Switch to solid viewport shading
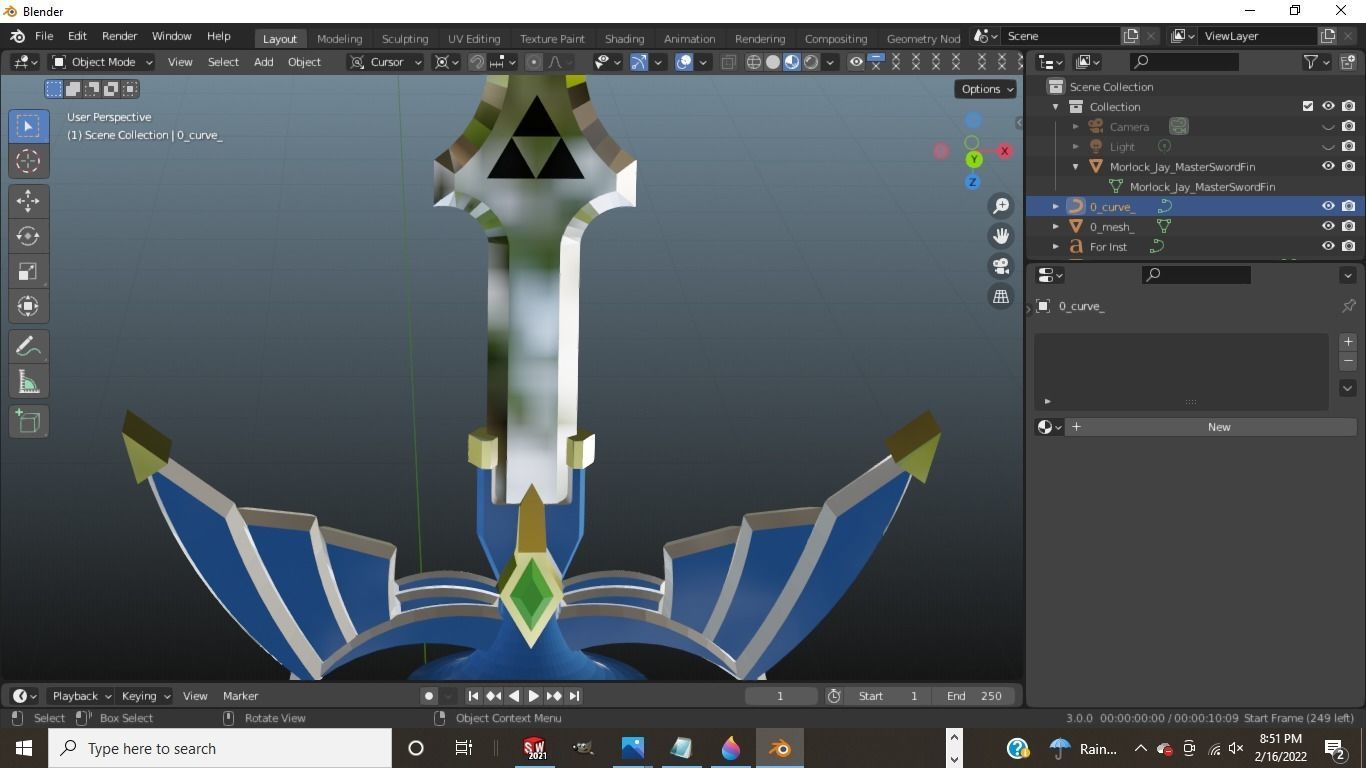 [773, 62]
